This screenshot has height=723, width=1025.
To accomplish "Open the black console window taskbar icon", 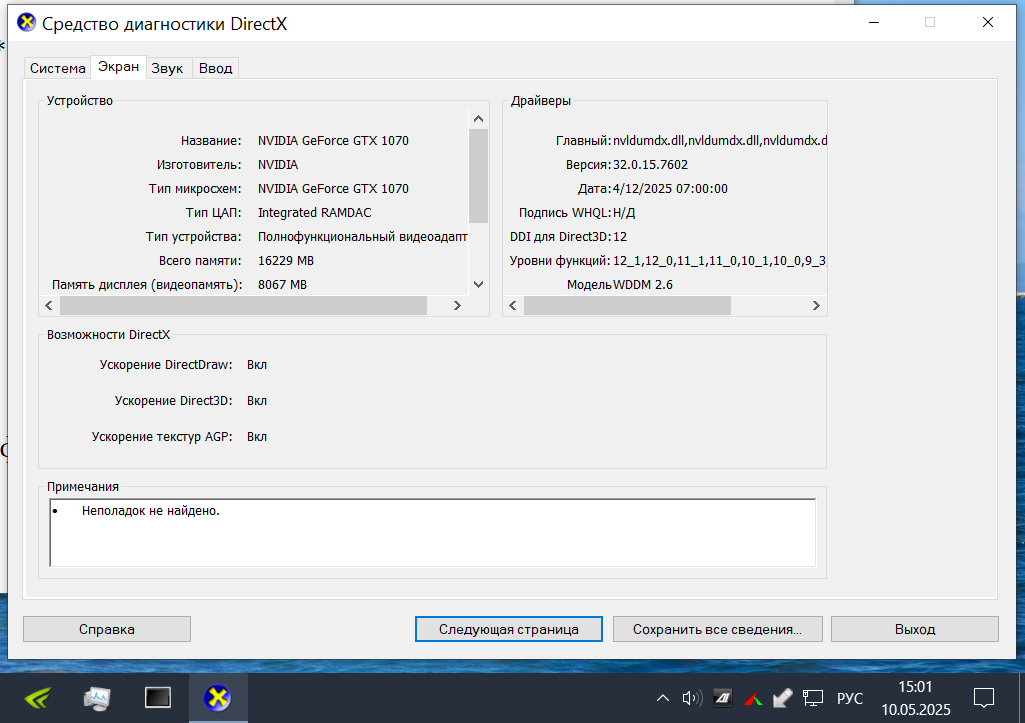I will (x=158, y=698).
